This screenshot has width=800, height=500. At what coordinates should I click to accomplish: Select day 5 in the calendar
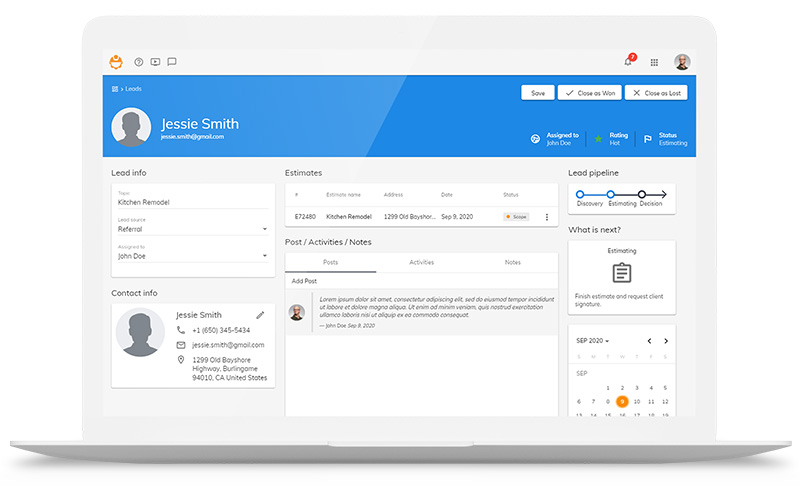pos(665,388)
